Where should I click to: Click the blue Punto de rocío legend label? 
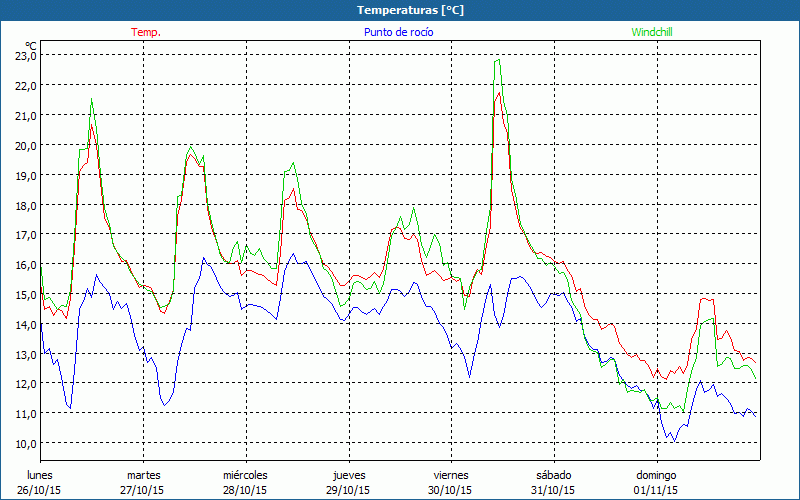[x=398, y=32]
